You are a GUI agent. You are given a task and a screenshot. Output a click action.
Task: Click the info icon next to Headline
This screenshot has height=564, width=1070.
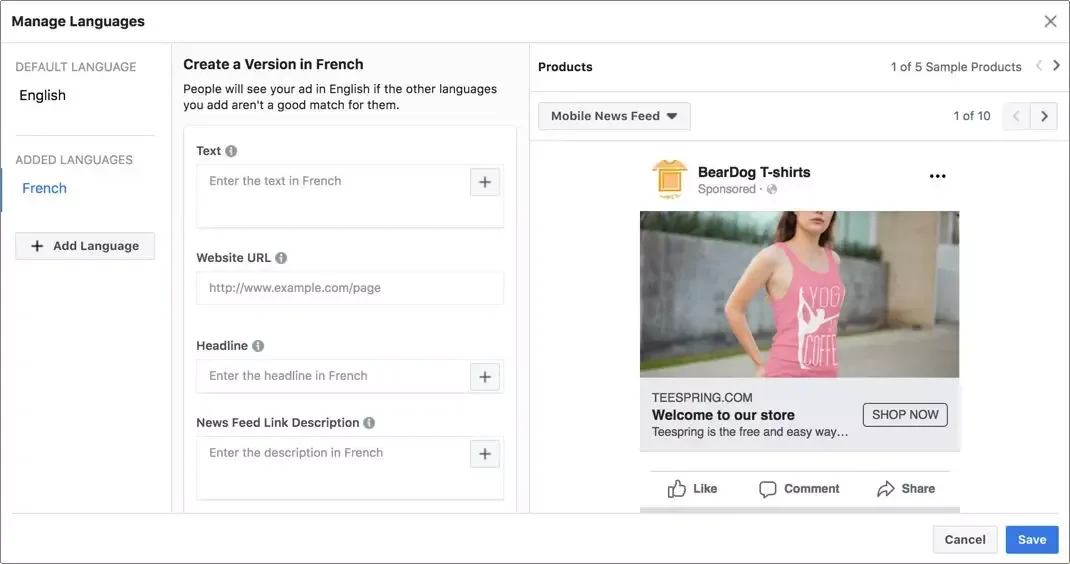(x=258, y=346)
